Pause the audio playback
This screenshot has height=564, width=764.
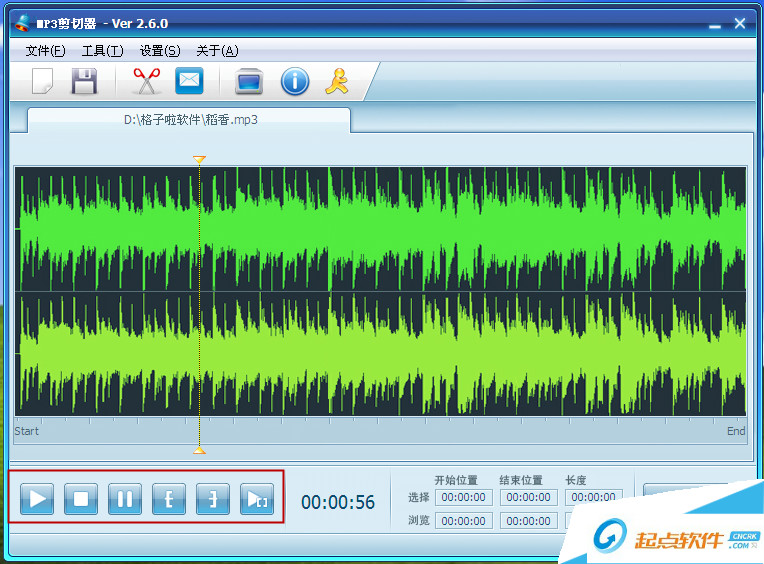click(125, 498)
